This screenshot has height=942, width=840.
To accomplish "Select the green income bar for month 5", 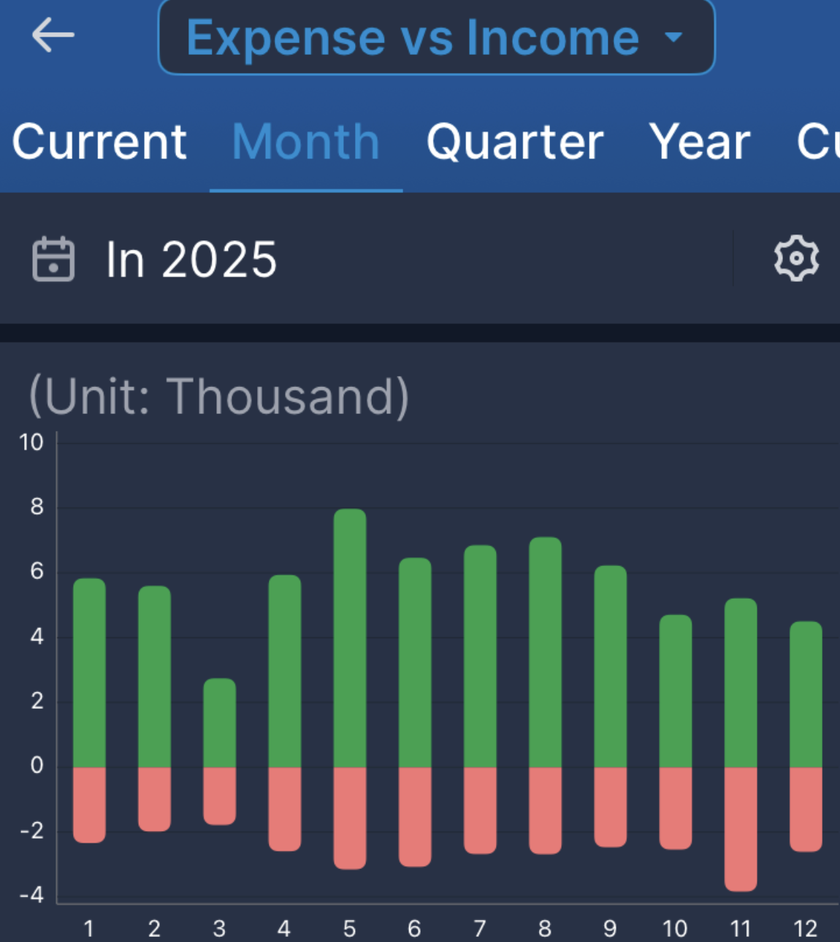I will [350, 638].
